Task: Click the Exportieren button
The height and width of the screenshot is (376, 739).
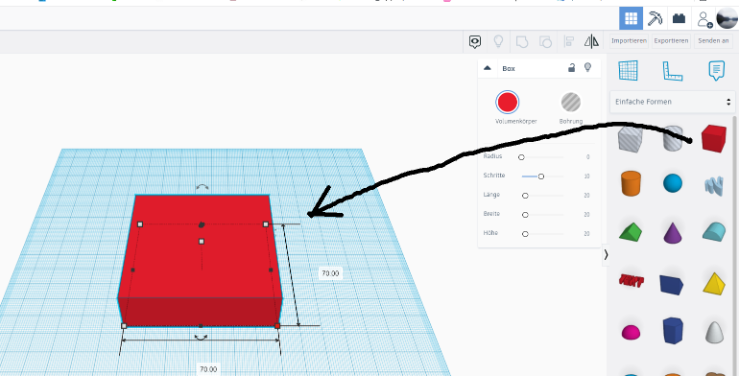Action: [x=671, y=41]
